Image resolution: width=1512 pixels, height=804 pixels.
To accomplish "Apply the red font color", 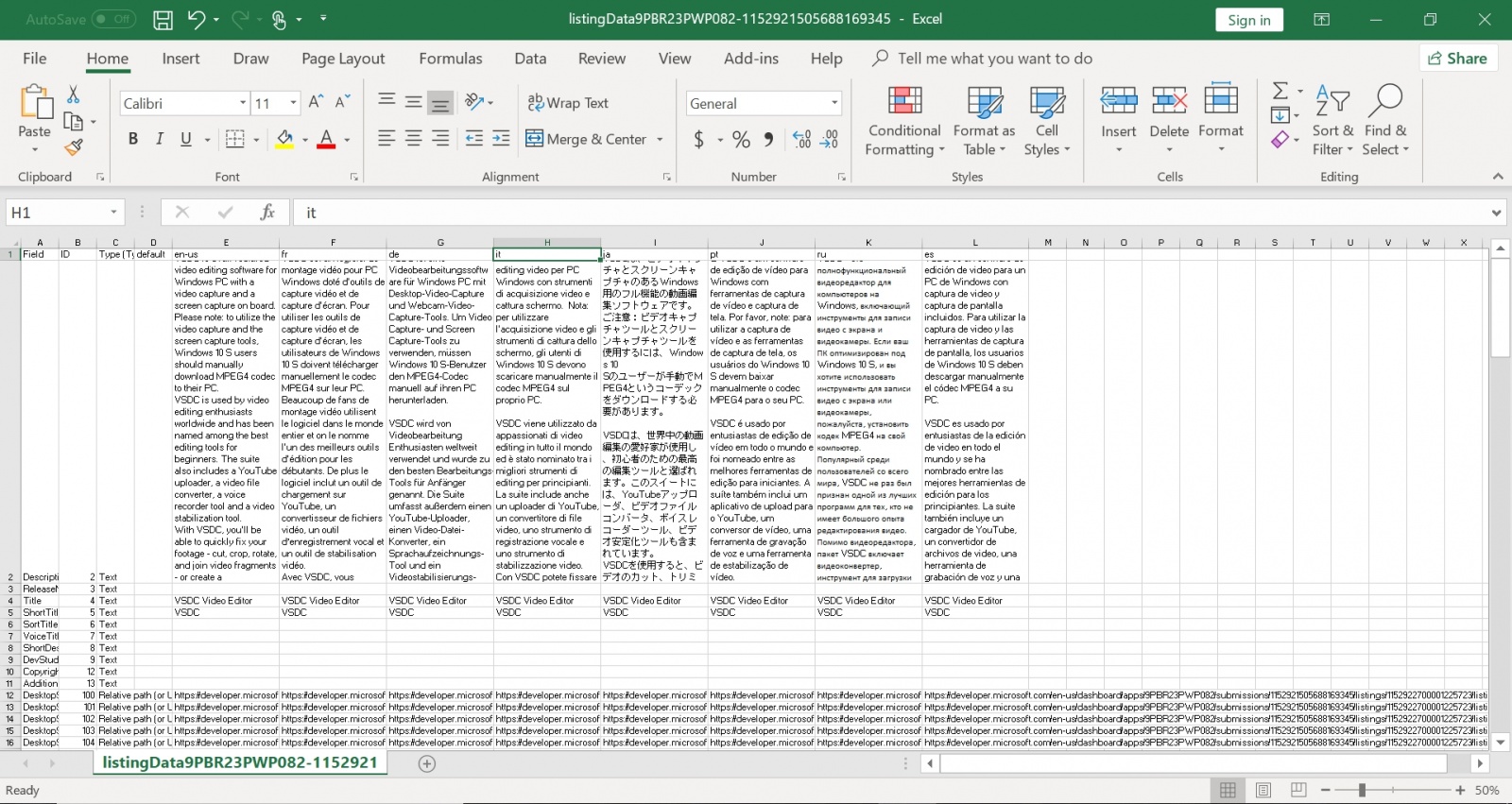I will pos(327,139).
